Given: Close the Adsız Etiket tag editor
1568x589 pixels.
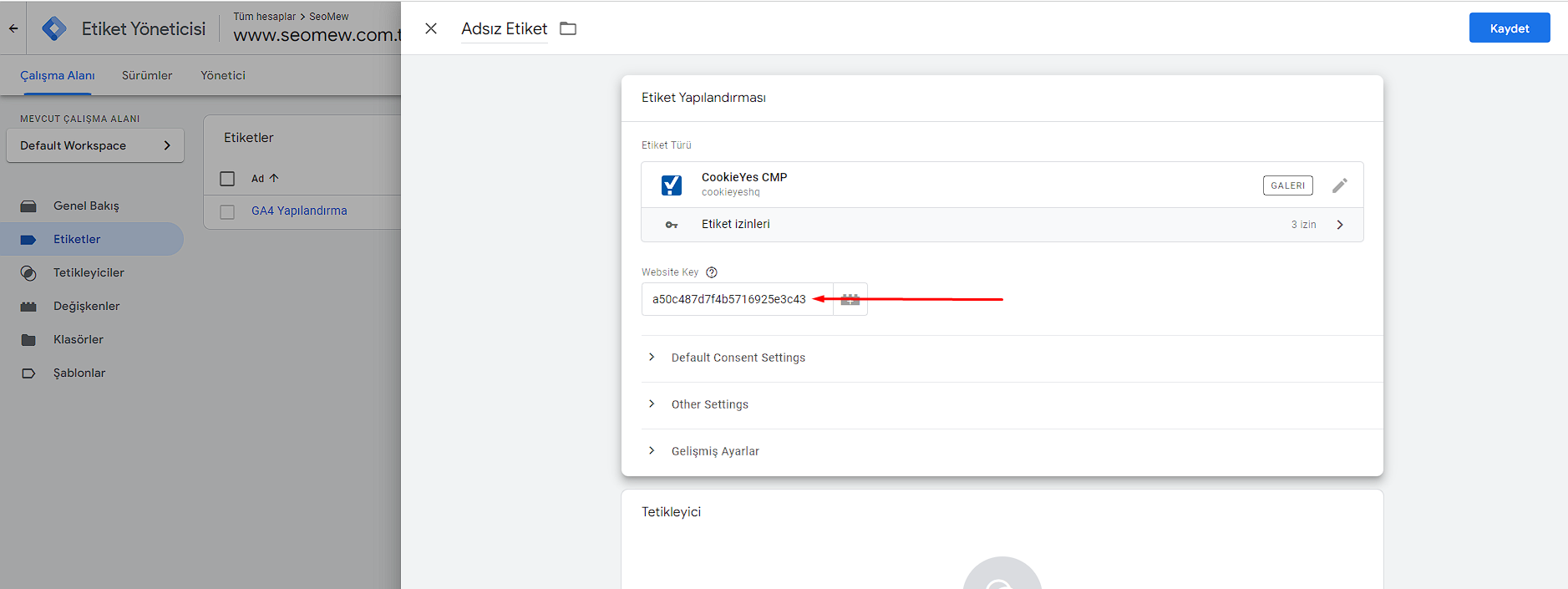Looking at the screenshot, I should pos(431,28).
